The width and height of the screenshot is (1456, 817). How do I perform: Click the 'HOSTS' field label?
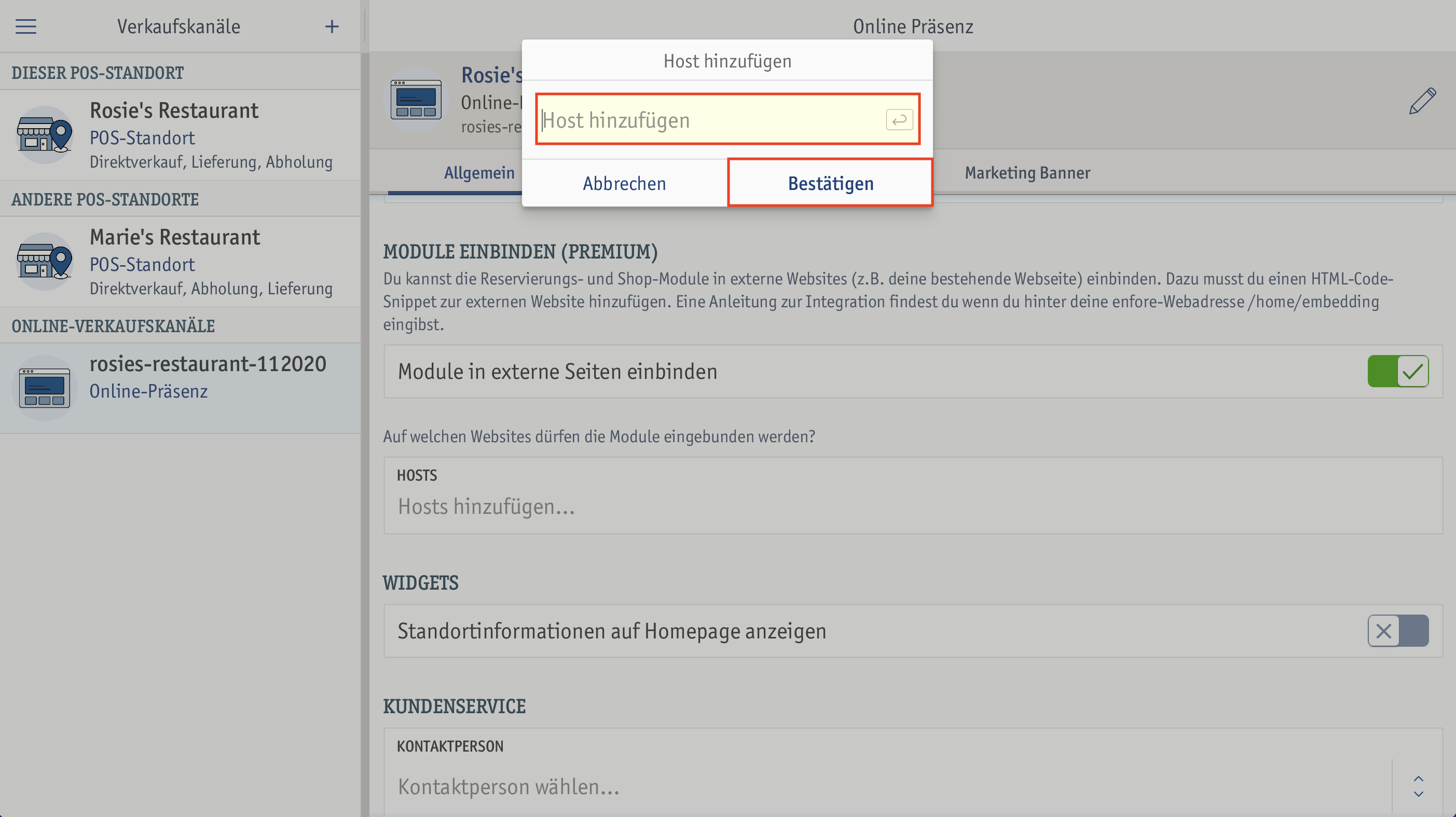(x=417, y=475)
